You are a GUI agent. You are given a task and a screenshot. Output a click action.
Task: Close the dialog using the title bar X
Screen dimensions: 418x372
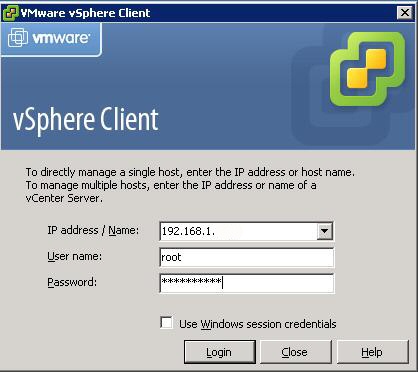click(405, 13)
